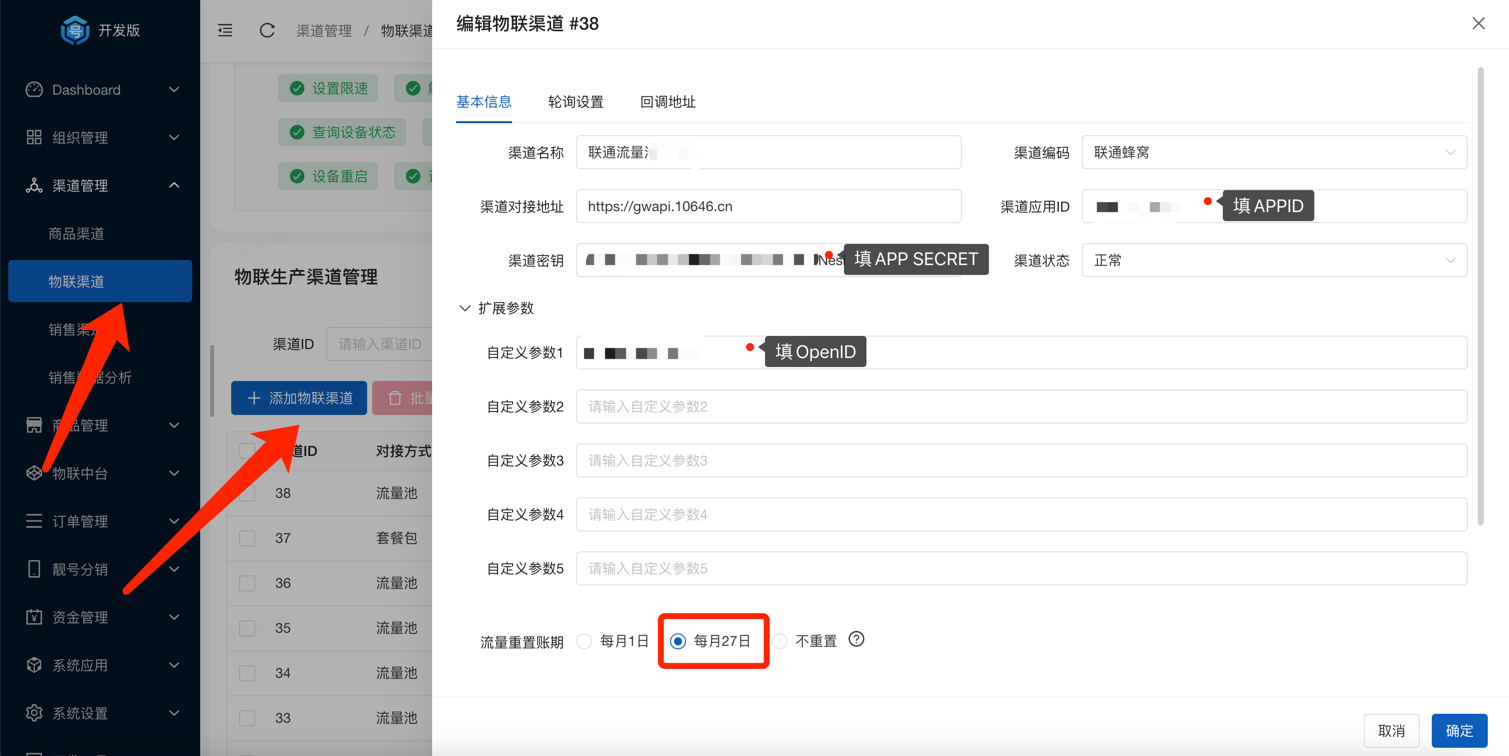Image resolution: width=1509 pixels, height=756 pixels.
Task: Click the 确定 confirm button
Action: click(x=1459, y=730)
